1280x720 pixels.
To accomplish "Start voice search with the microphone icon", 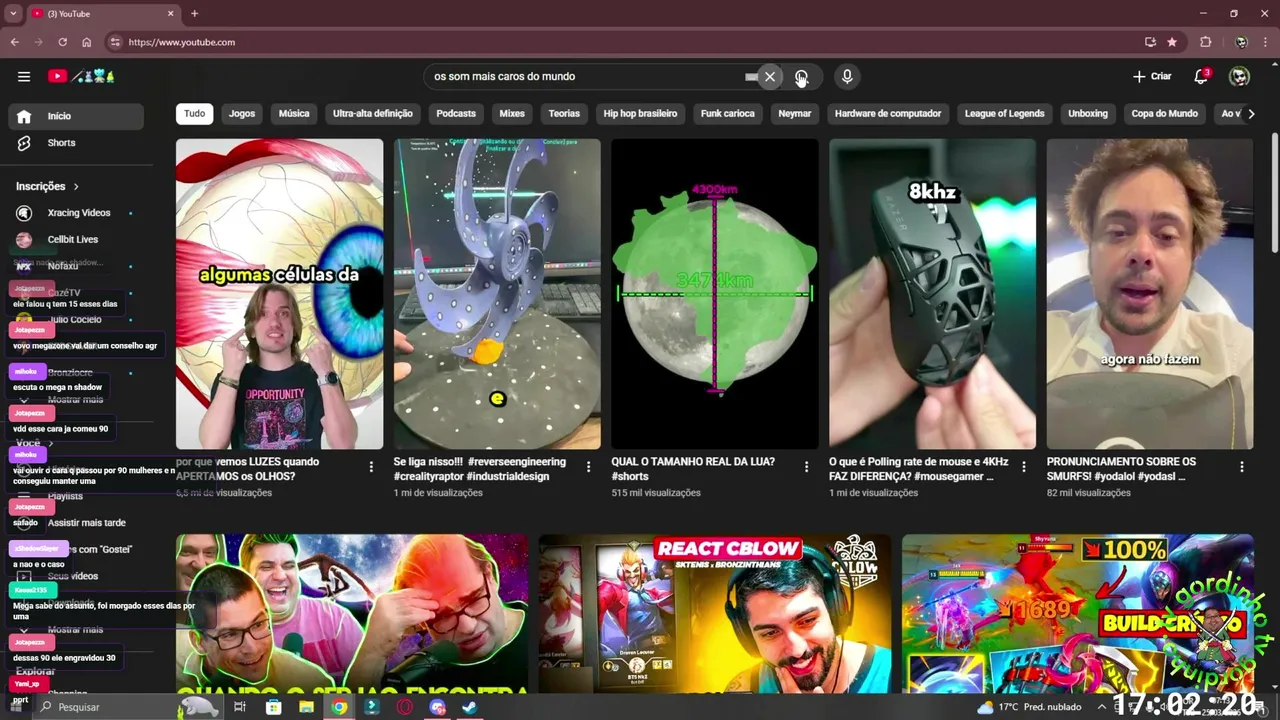I will [847, 76].
